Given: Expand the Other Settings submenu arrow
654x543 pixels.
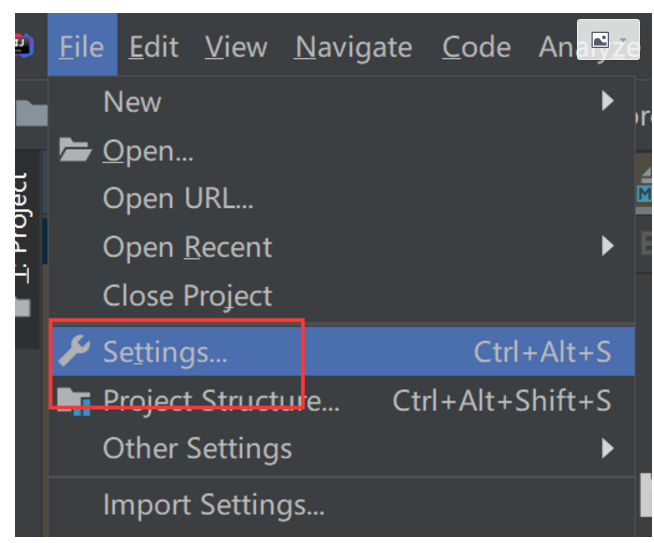Looking at the screenshot, I should (x=607, y=448).
